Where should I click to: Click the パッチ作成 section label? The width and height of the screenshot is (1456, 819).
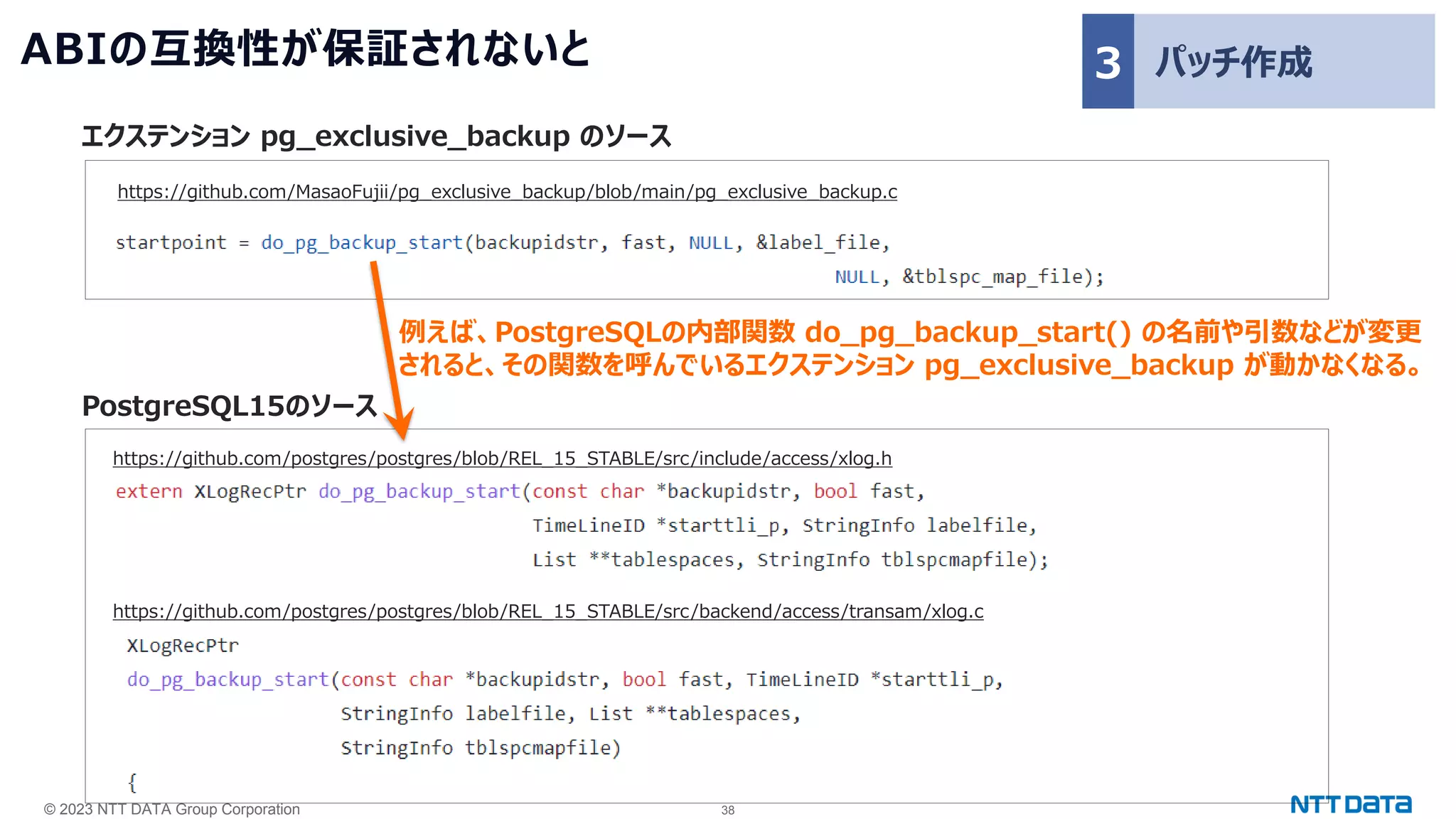coord(1233,62)
